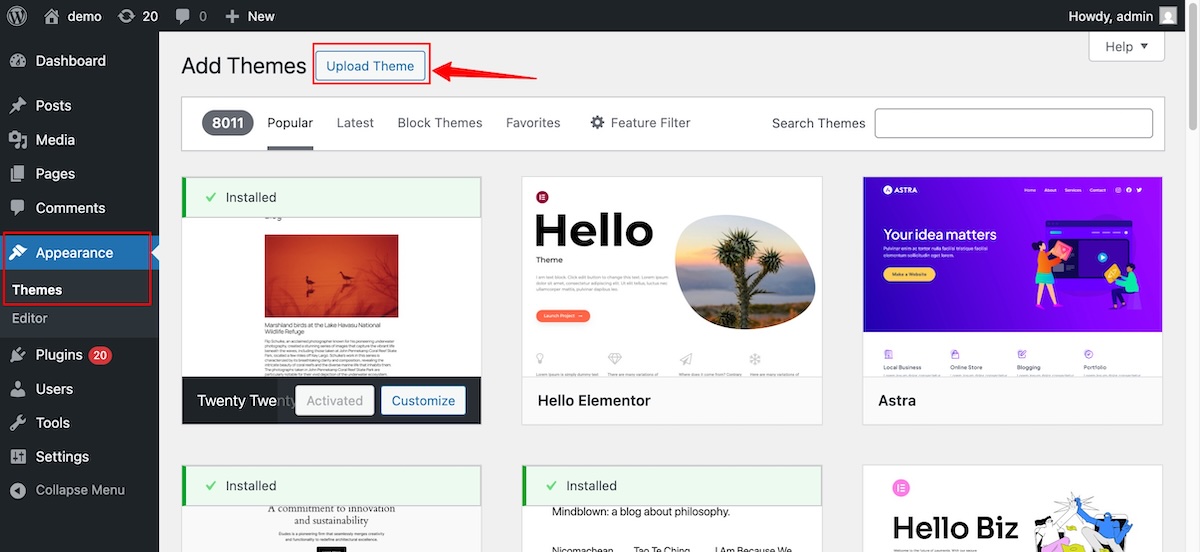Expand the Help dropdown
Viewport: 1200px width, 552px height.
click(1126, 46)
